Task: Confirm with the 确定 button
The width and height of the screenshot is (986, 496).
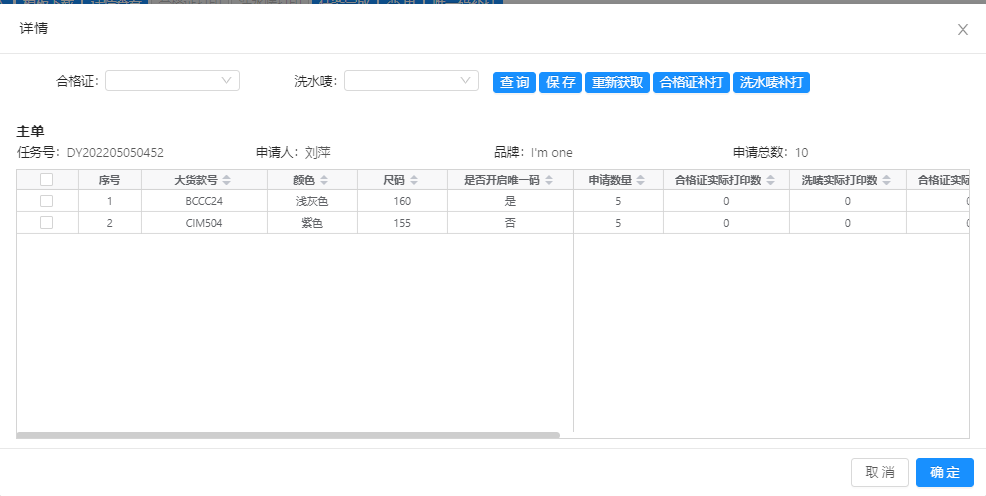Action: tap(944, 473)
